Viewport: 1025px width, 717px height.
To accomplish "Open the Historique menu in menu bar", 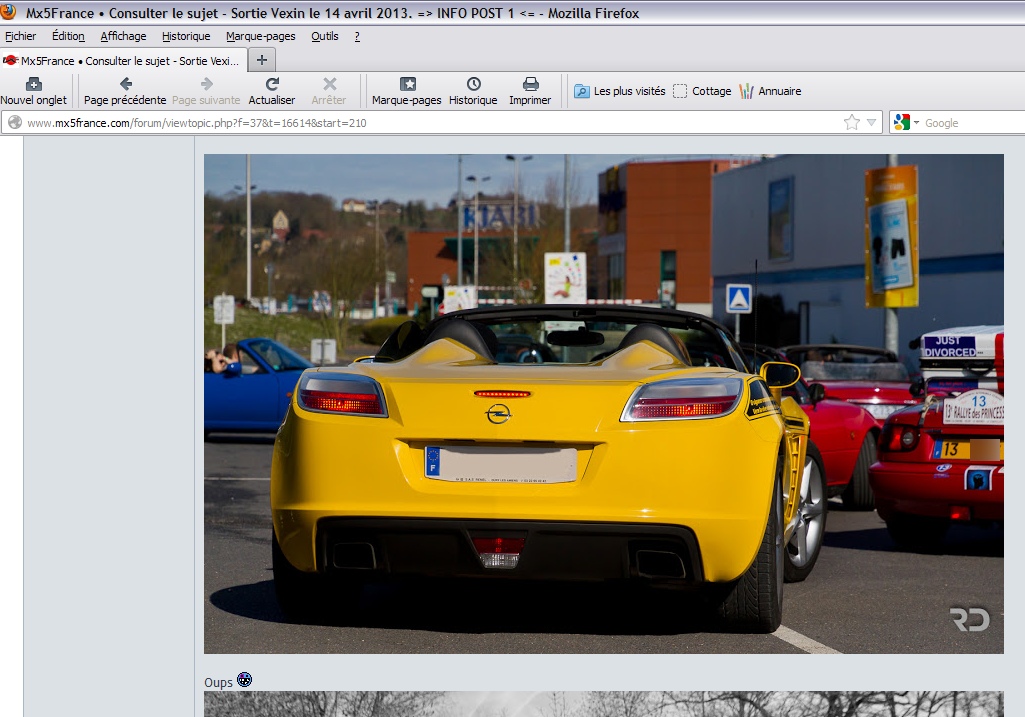I will click(x=186, y=36).
